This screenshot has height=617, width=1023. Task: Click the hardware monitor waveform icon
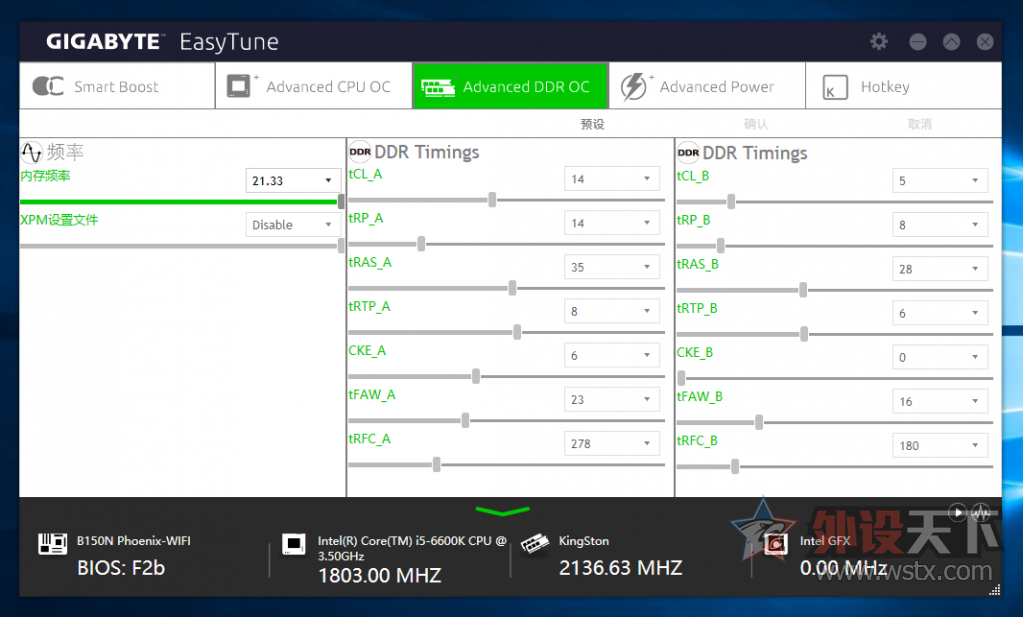(981, 512)
